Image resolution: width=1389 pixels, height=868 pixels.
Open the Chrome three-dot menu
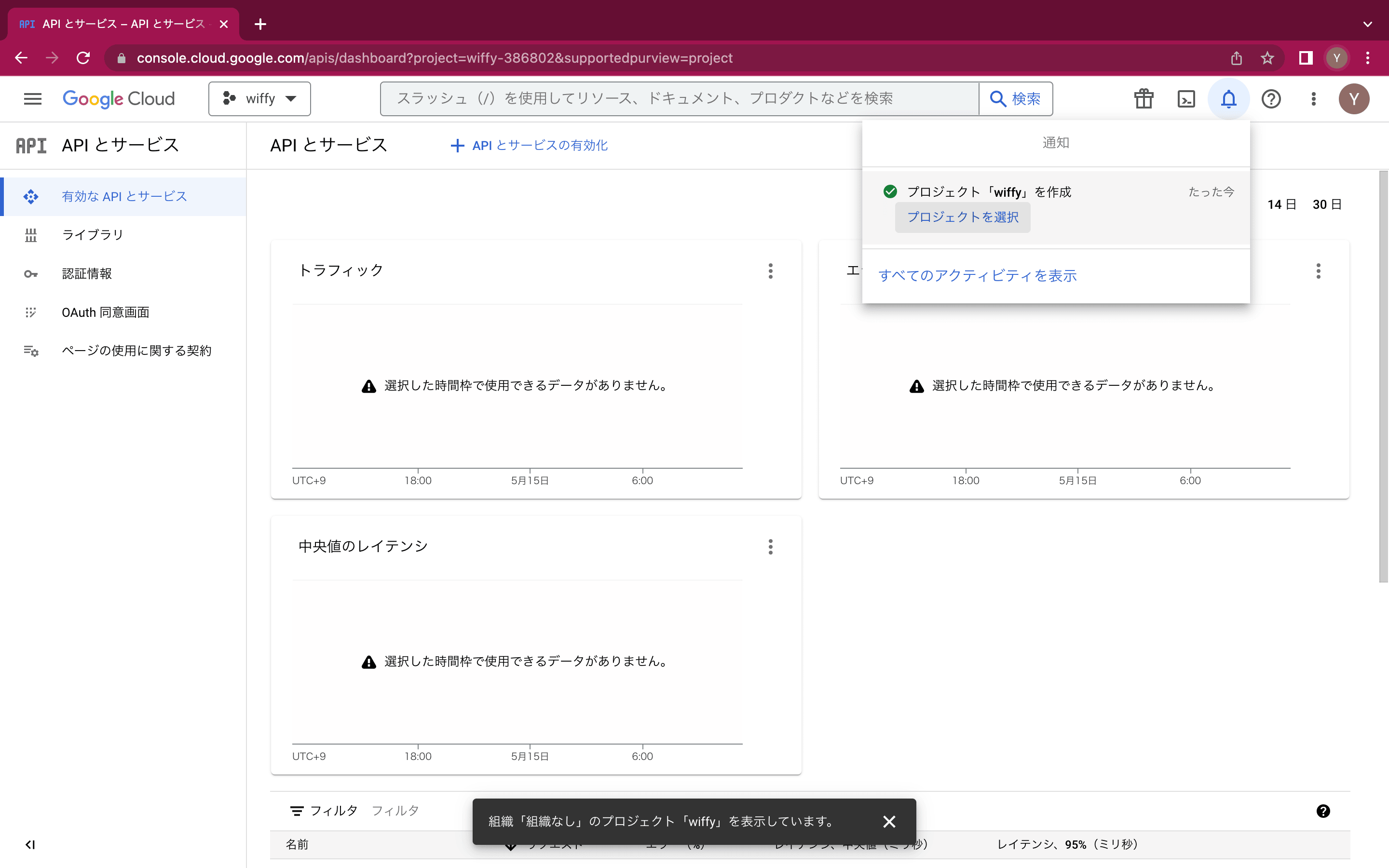click(1368, 58)
